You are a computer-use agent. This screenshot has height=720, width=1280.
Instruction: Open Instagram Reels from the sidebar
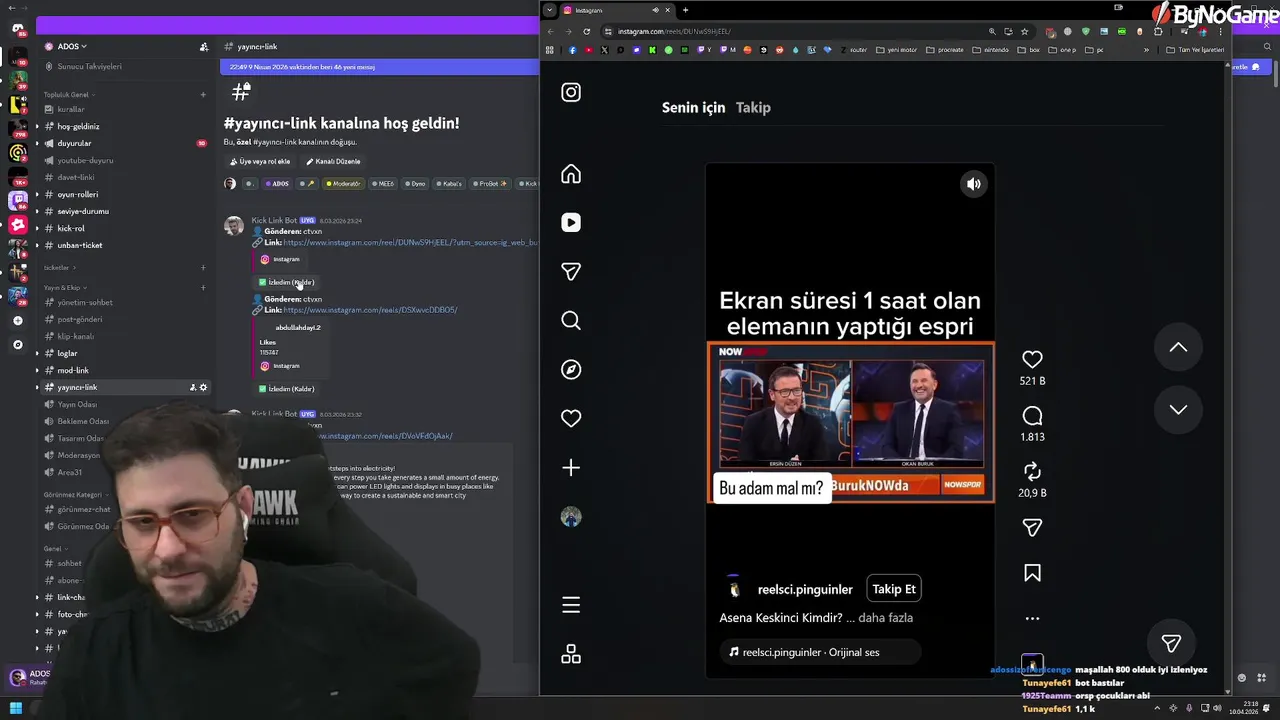[x=571, y=223]
